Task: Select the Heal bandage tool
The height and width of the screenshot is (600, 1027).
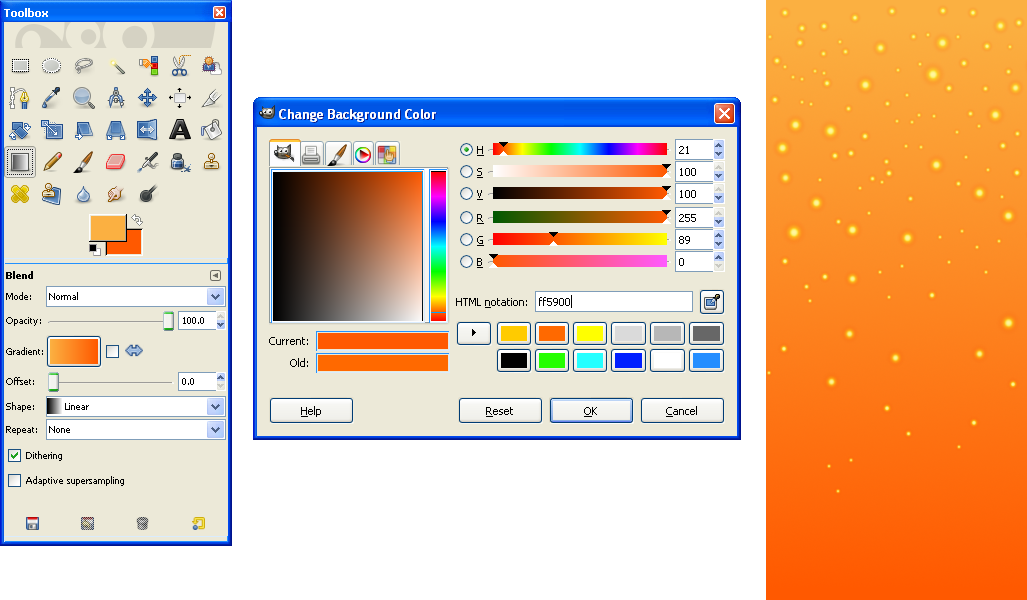Action: pos(20,194)
